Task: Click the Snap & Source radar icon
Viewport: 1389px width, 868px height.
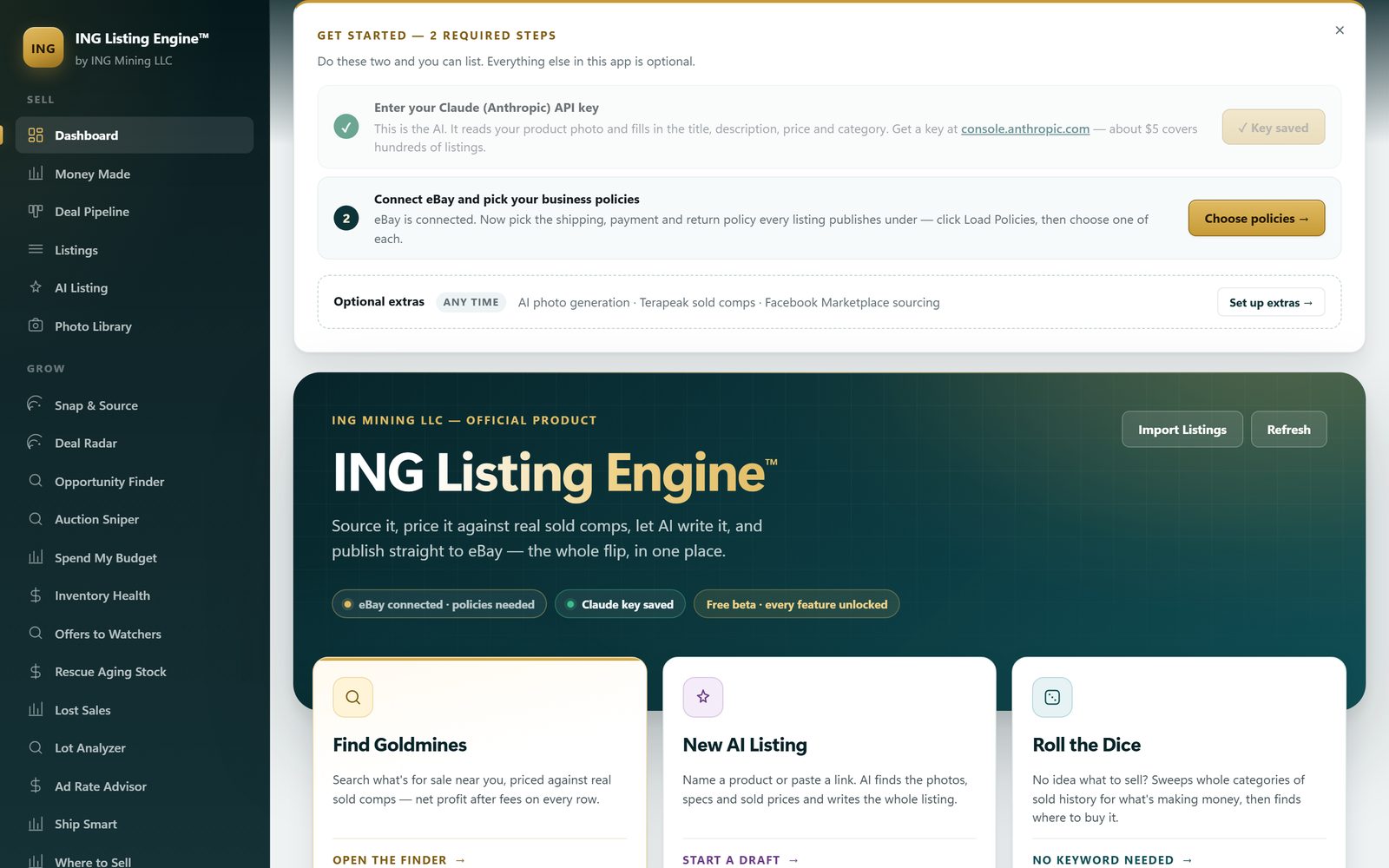Action: click(x=36, y=404)
